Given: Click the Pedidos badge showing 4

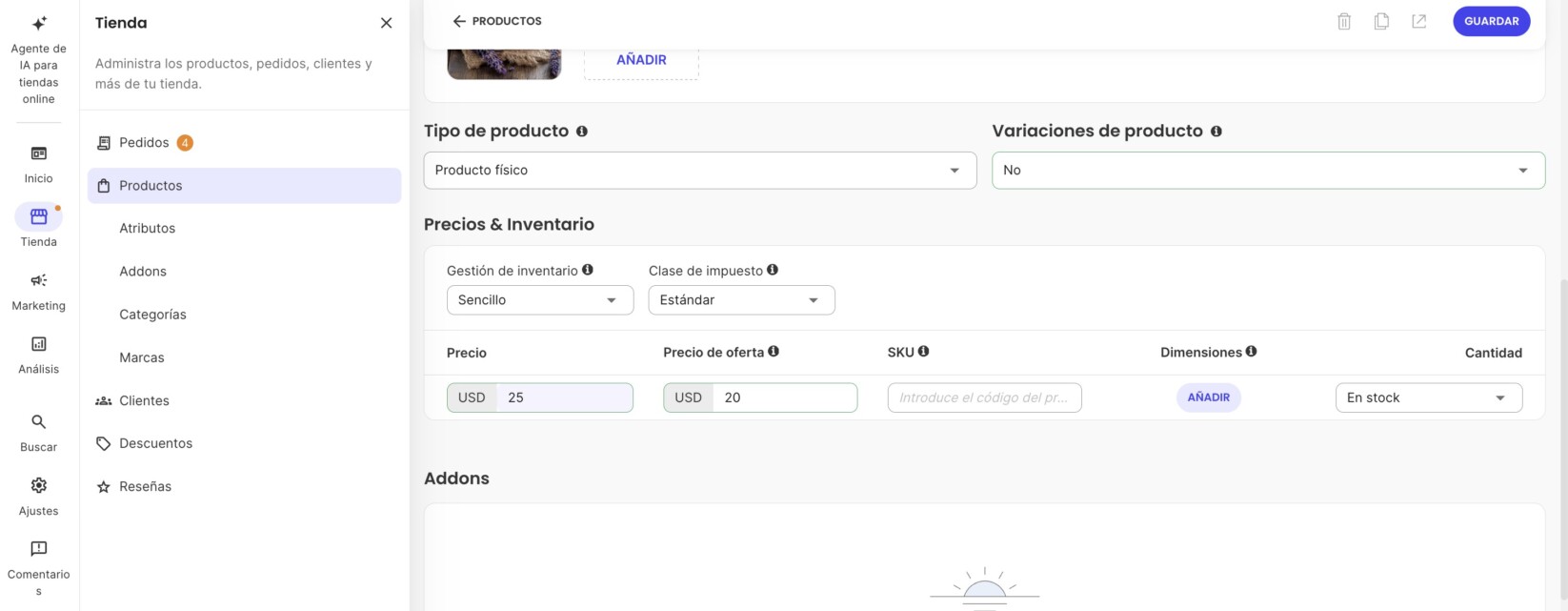Looking at the screenshot, I should point(185,143).
